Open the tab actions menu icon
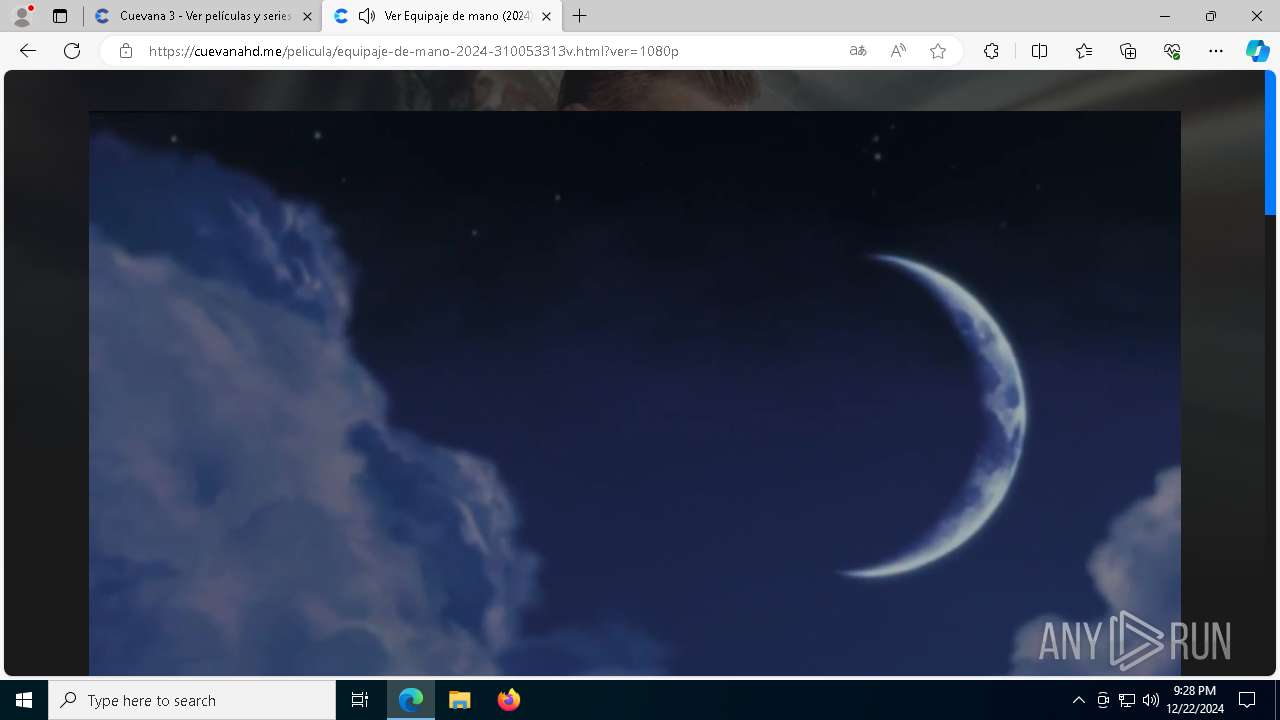This screenshot has width=1280, height=720. click(x=60, y=16)
